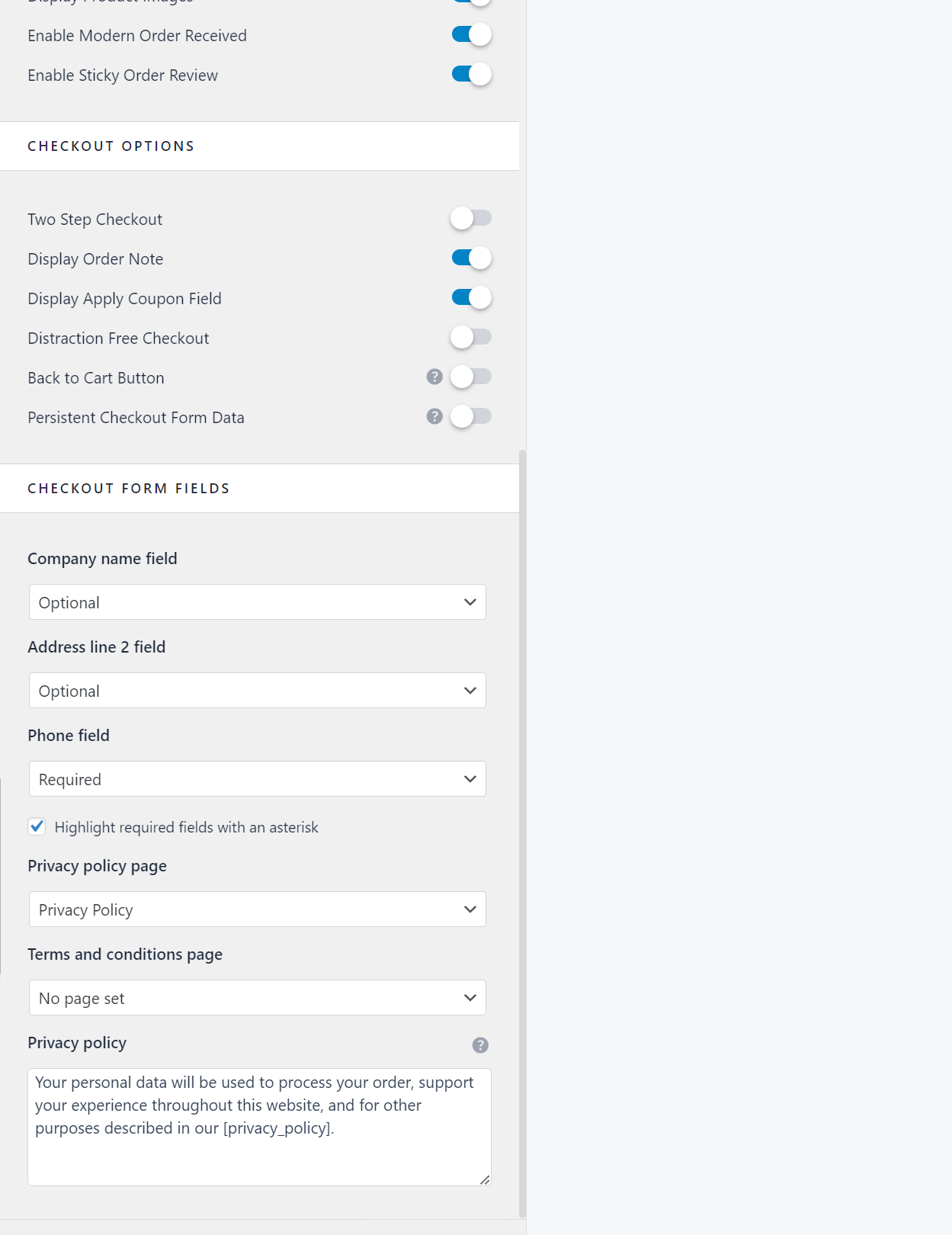This screenshot has height=1235, width=952.
Task: Open Address line 2 field dropdown
Action: (x=258, y=691)
